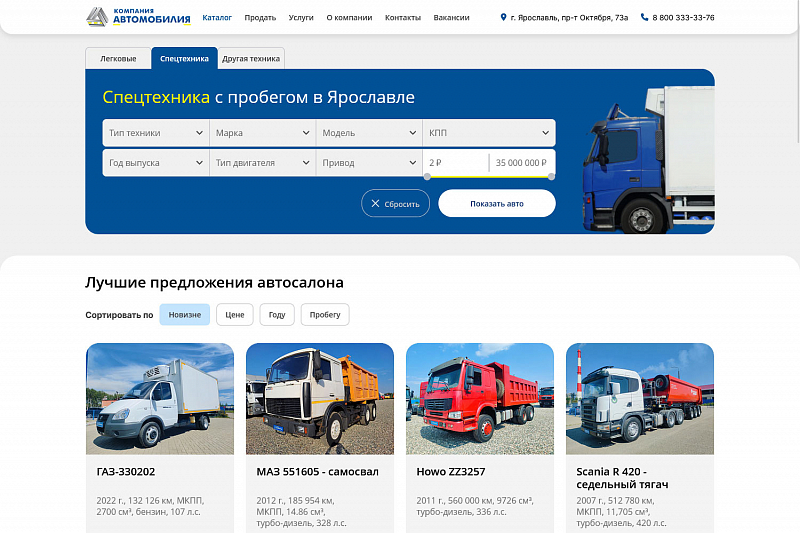The width and height of the screenshot is (800, 533).
Task: Expand the Тип двигателя dropdown
Action: (262, 163)
